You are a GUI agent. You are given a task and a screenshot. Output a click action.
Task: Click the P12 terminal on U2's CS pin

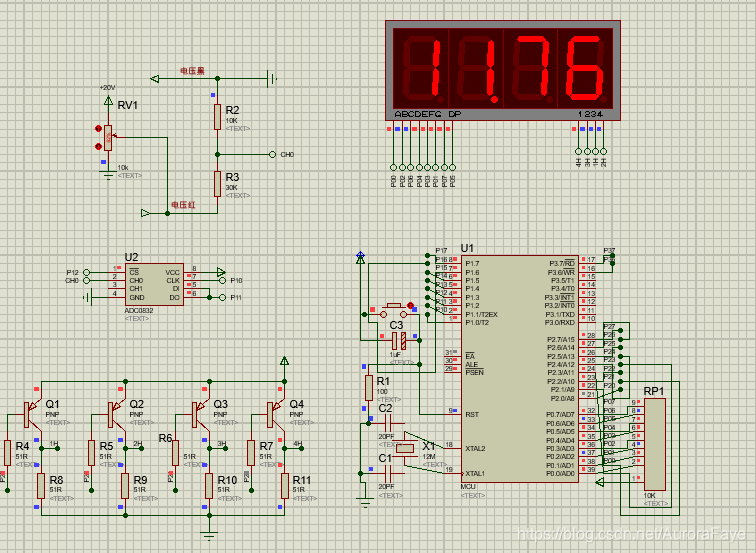coord(86,272)
